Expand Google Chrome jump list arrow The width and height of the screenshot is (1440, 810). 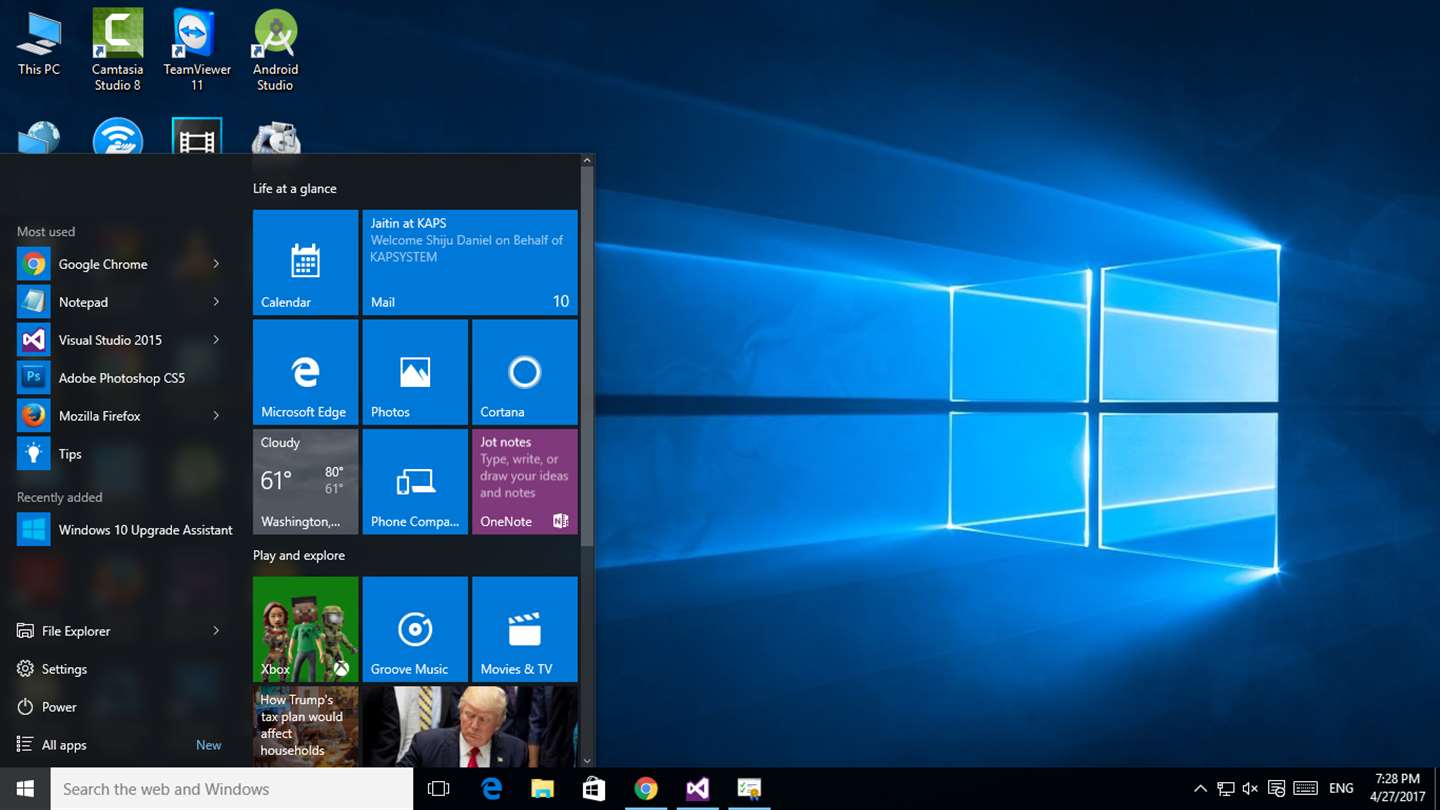[216, 264]
